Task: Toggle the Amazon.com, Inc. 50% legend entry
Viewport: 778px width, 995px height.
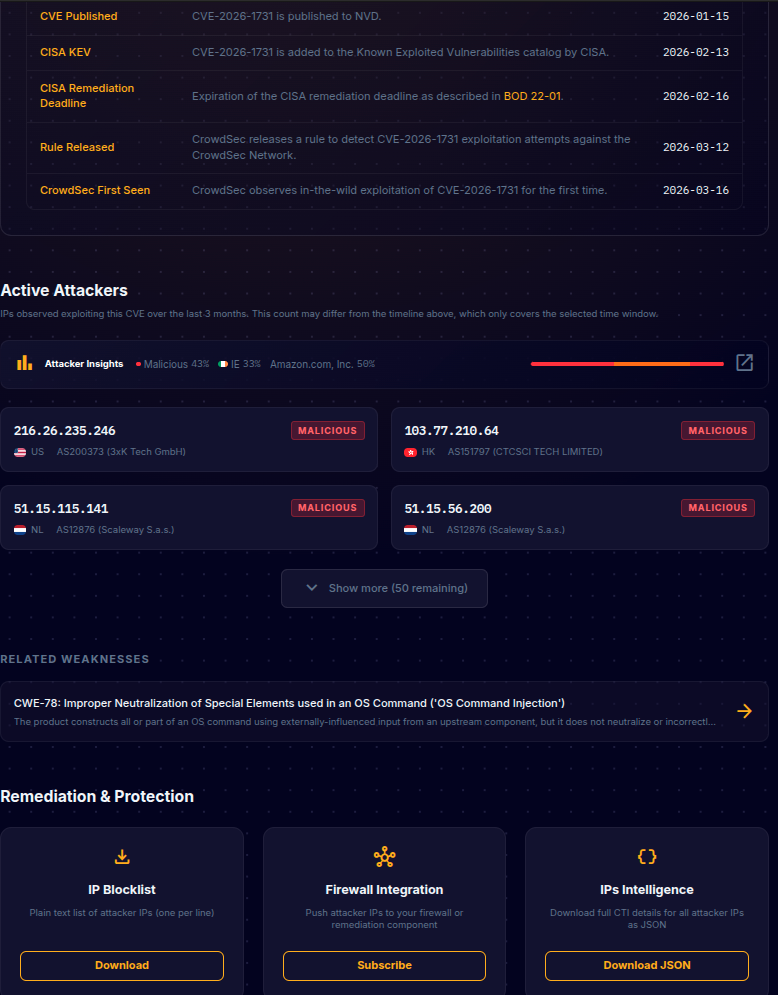Action: click(322, 363)
